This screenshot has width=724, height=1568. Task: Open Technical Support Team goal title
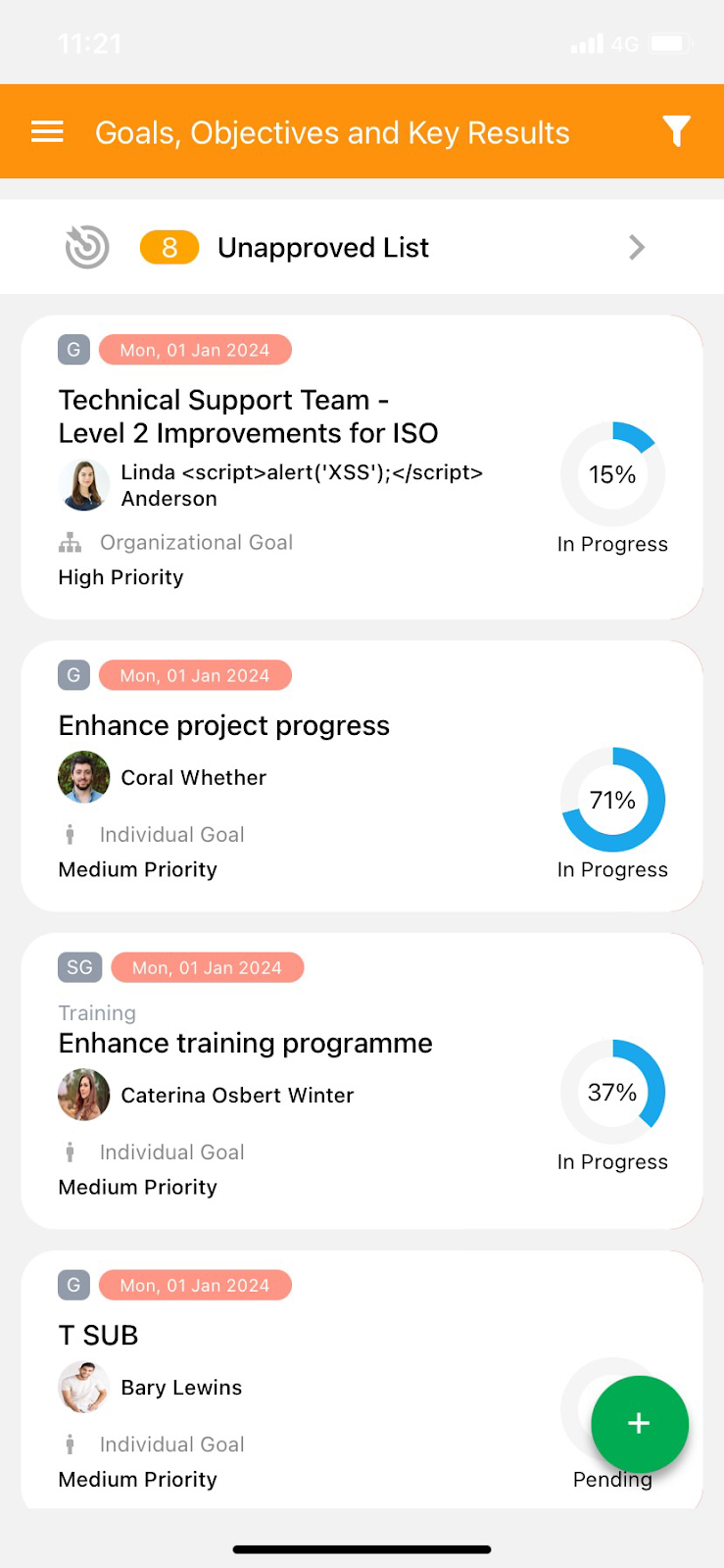tap(248, 416)
